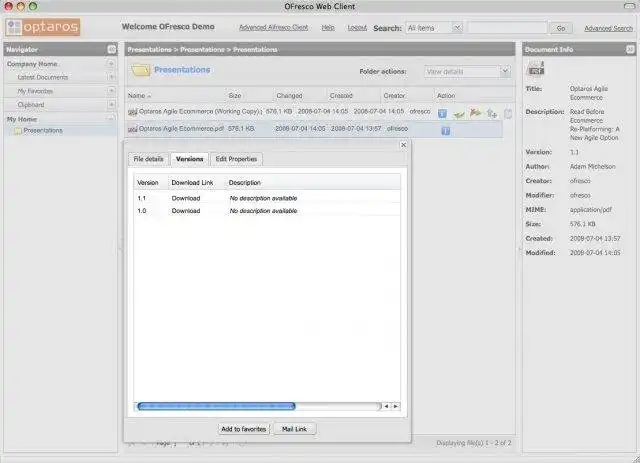Click the Presentations folder icon beside the folder title
Screen dimensions: 640x463
(140, 70)
